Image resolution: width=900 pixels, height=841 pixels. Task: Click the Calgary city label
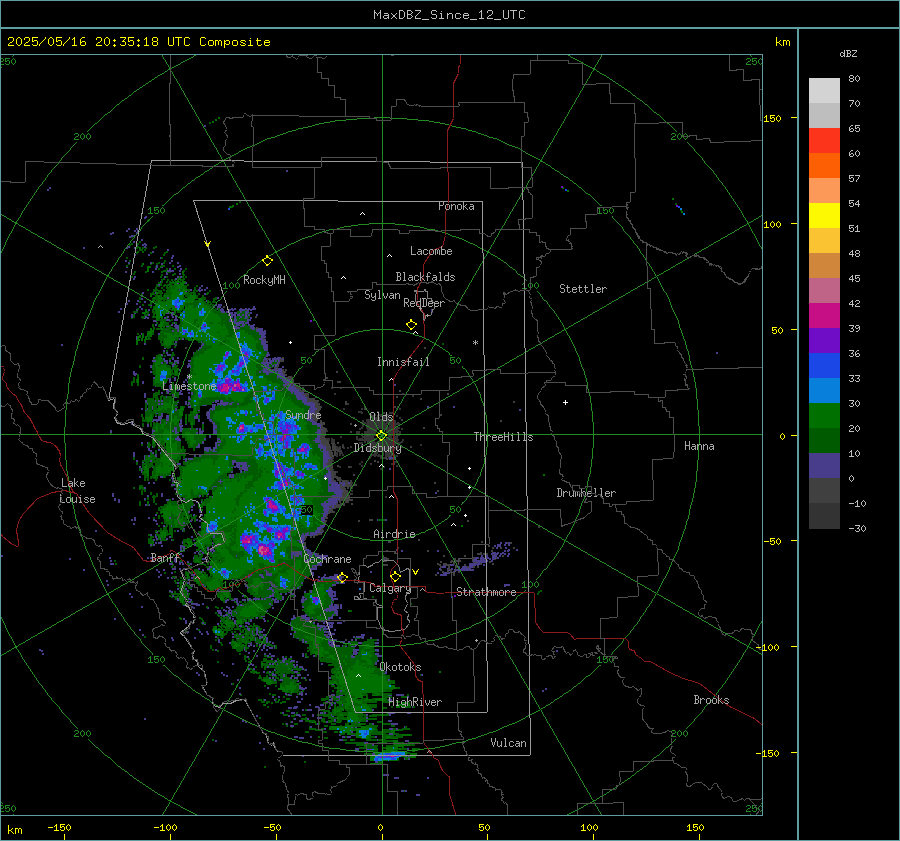pyautogui.click(x=390, y=588)
